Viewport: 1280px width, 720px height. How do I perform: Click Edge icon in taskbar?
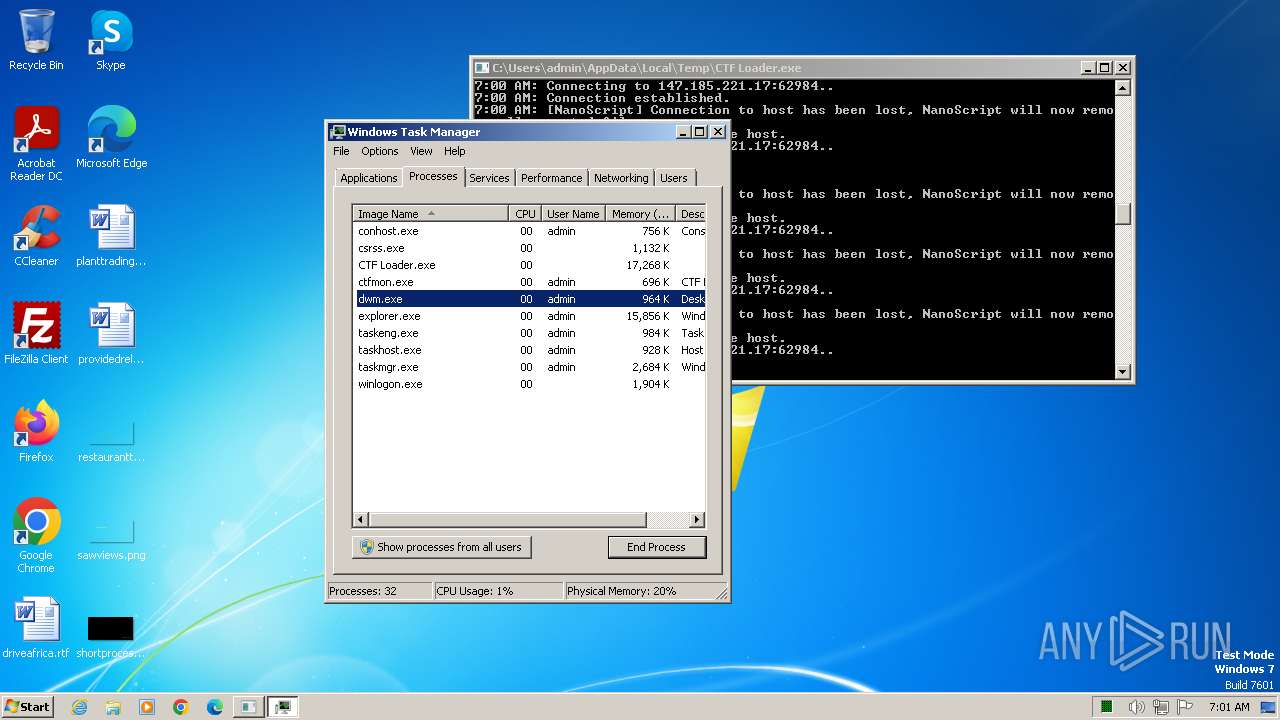coord(215,707)
